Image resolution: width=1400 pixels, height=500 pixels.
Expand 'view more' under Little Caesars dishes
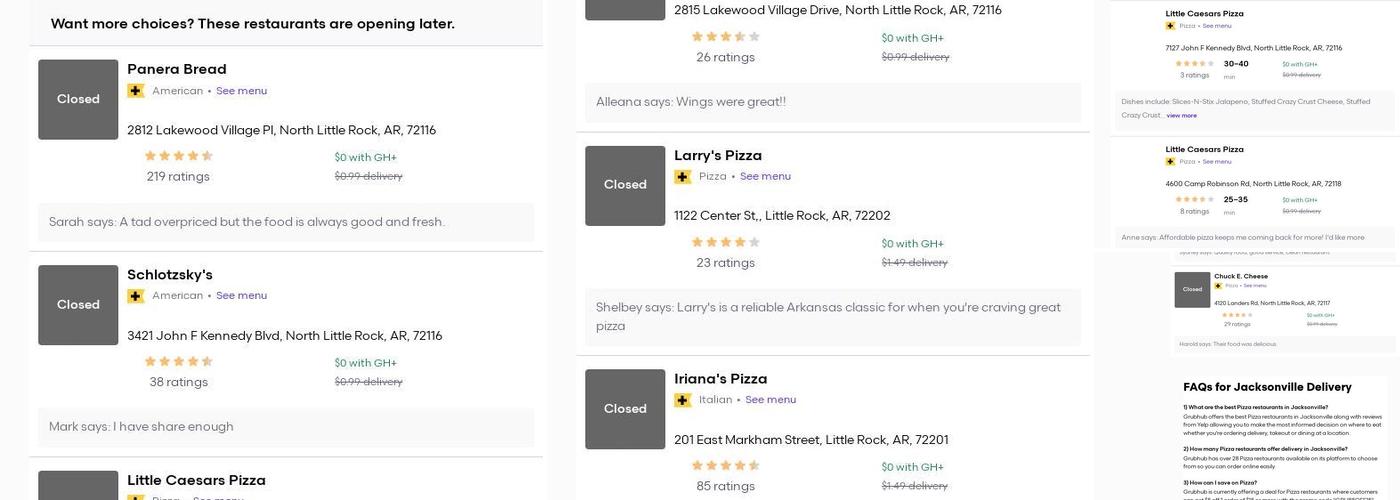(1181, 116)
